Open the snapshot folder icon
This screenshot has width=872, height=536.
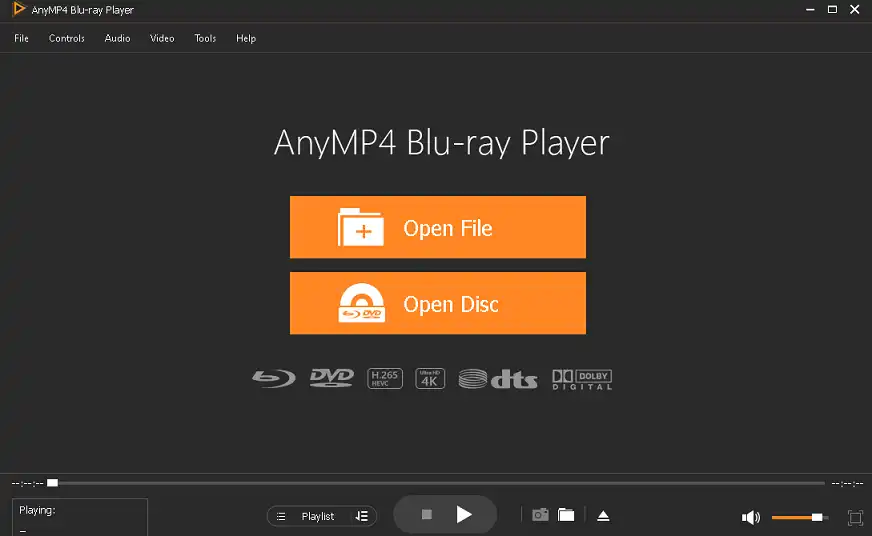566,515
